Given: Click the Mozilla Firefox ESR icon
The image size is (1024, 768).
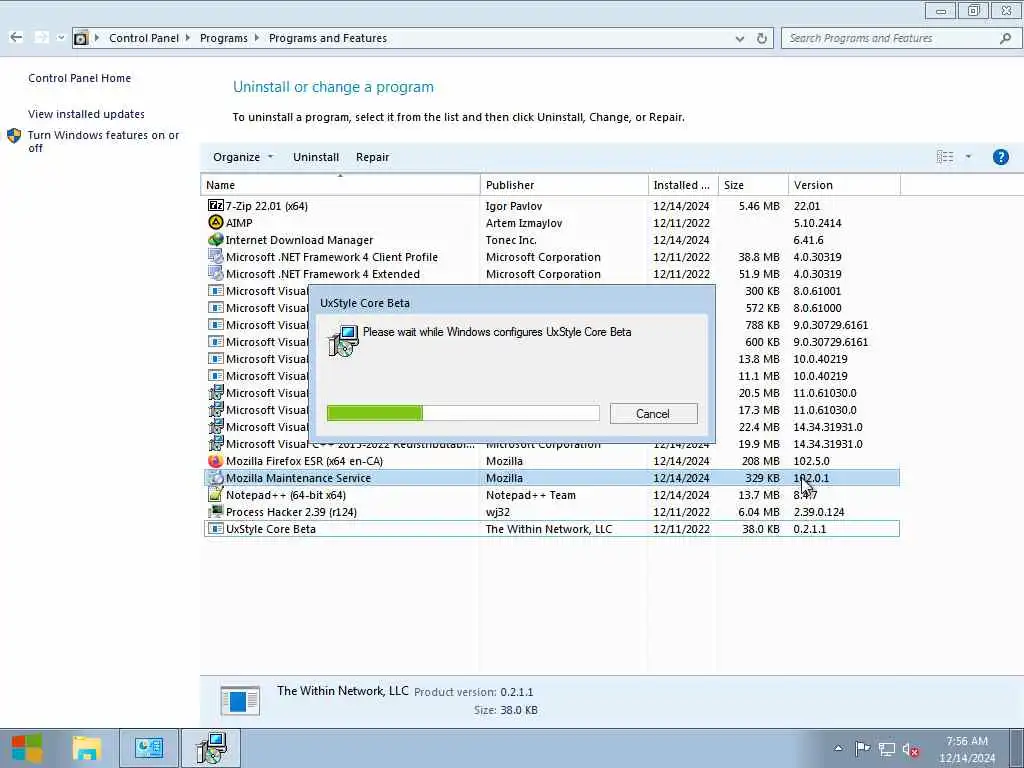Looking at the screenshot, I should [x=216, y=460].
